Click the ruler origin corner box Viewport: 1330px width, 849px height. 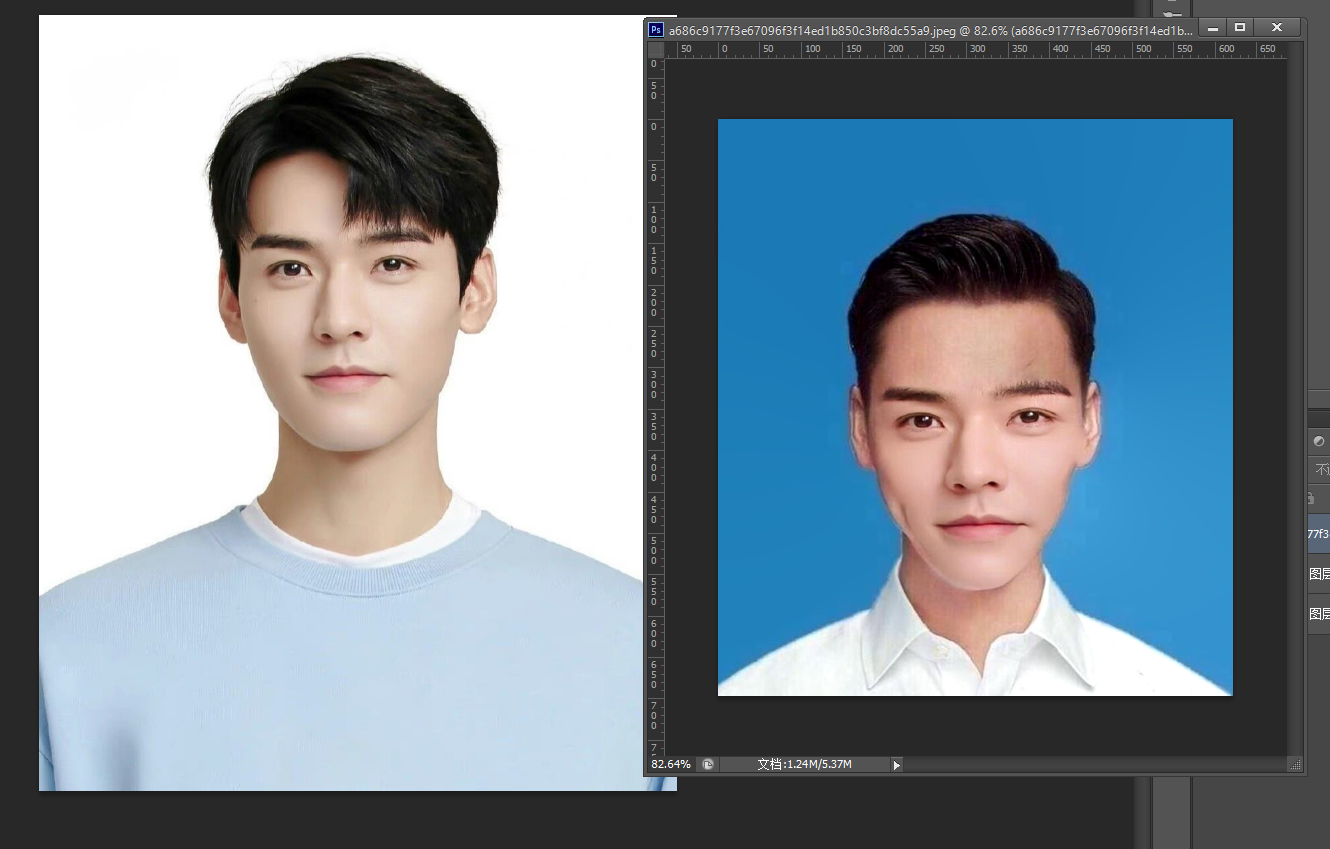[656, 49]
